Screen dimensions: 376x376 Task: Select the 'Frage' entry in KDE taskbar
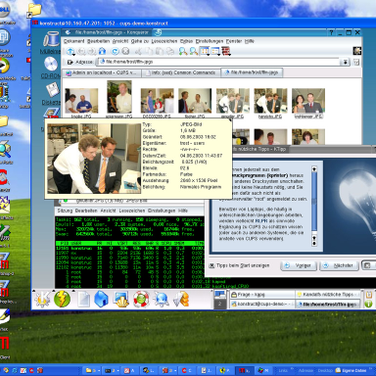262,295
